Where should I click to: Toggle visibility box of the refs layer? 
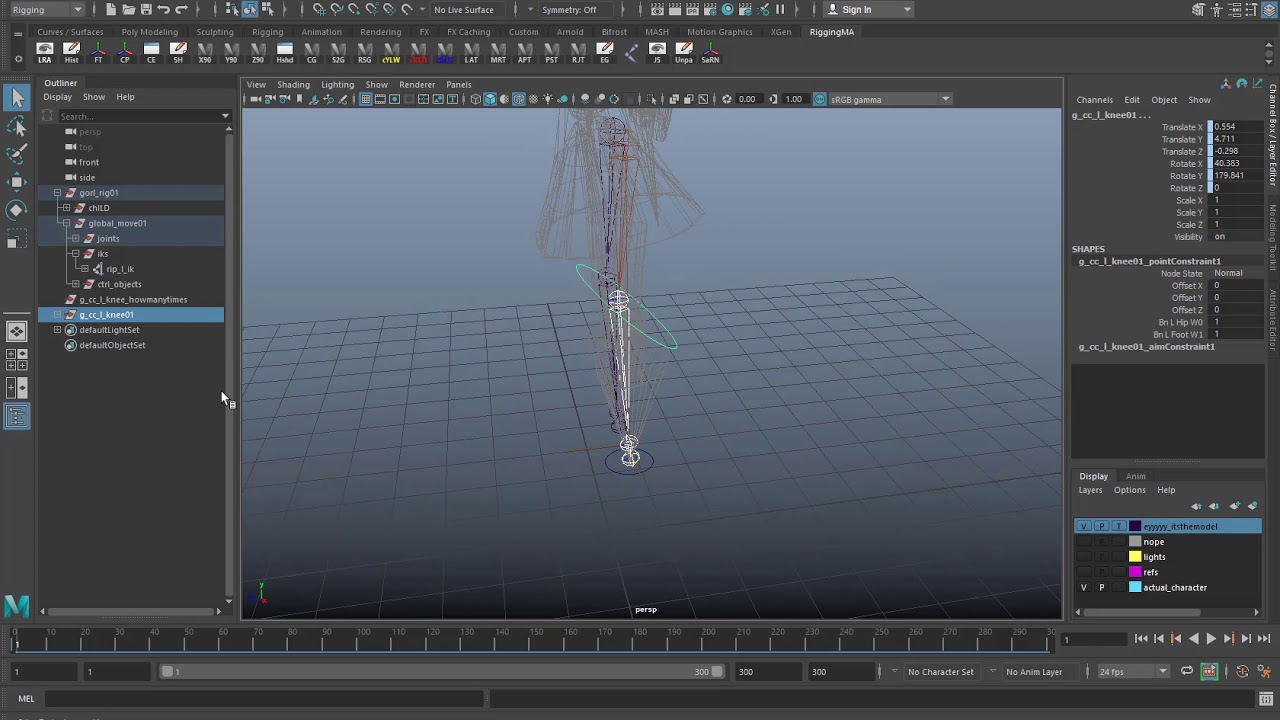(1084, 572)
